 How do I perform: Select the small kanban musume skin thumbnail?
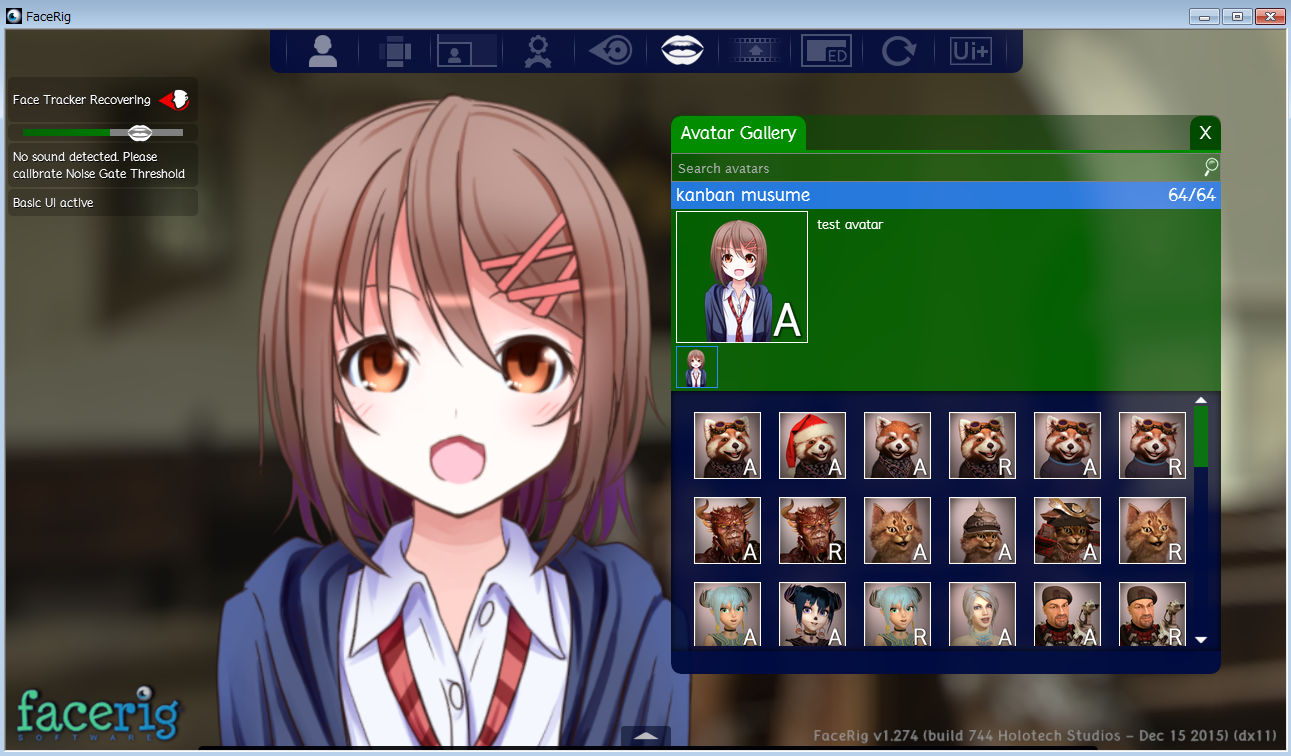tap(697, 367)
